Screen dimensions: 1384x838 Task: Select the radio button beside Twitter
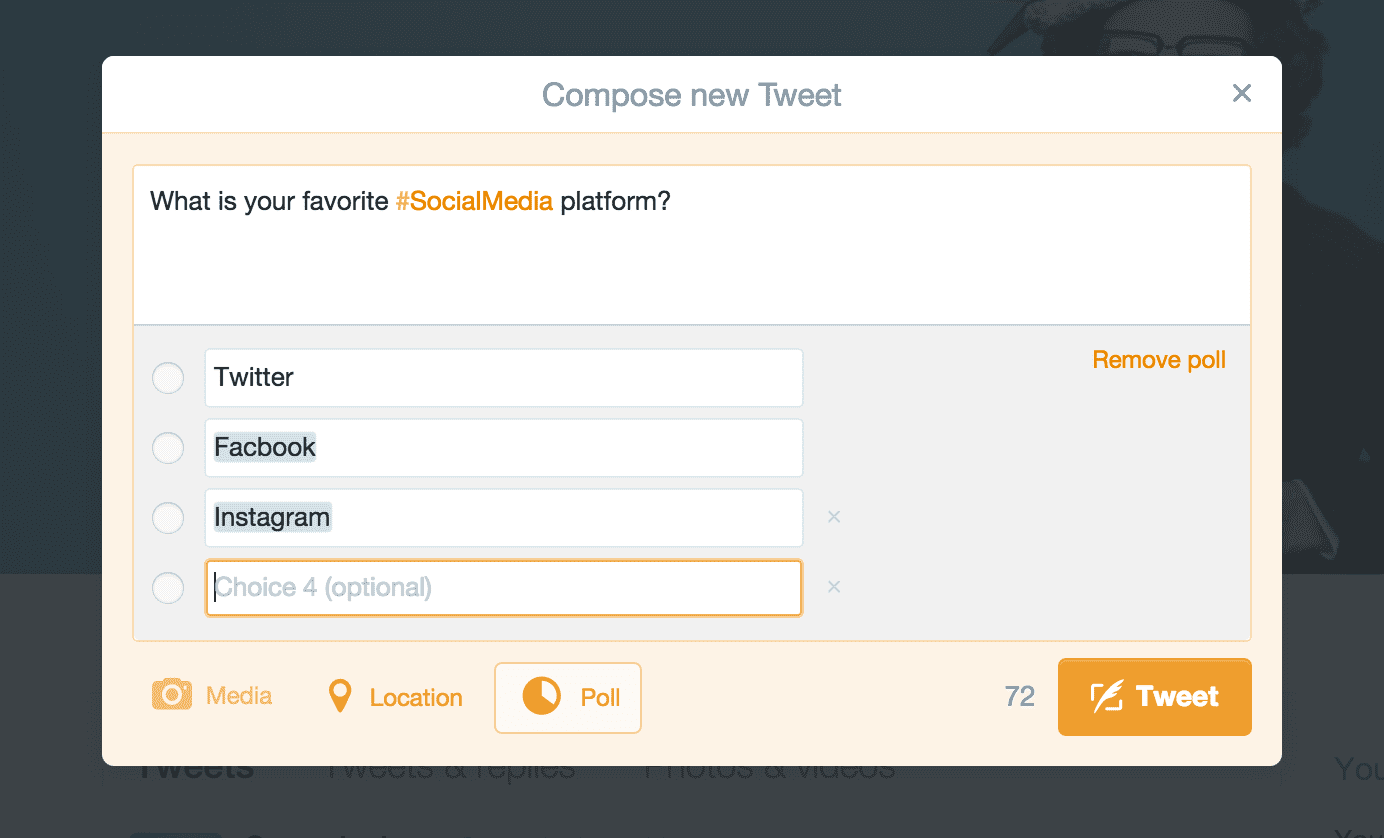(168, 378)
